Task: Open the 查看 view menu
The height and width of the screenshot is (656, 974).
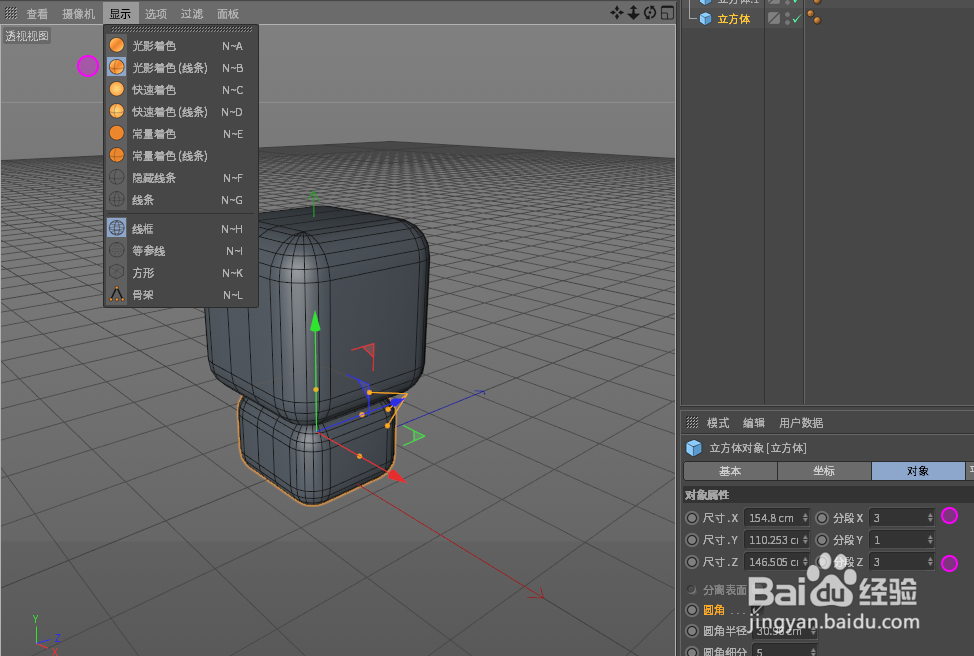Action: (37, 14)
